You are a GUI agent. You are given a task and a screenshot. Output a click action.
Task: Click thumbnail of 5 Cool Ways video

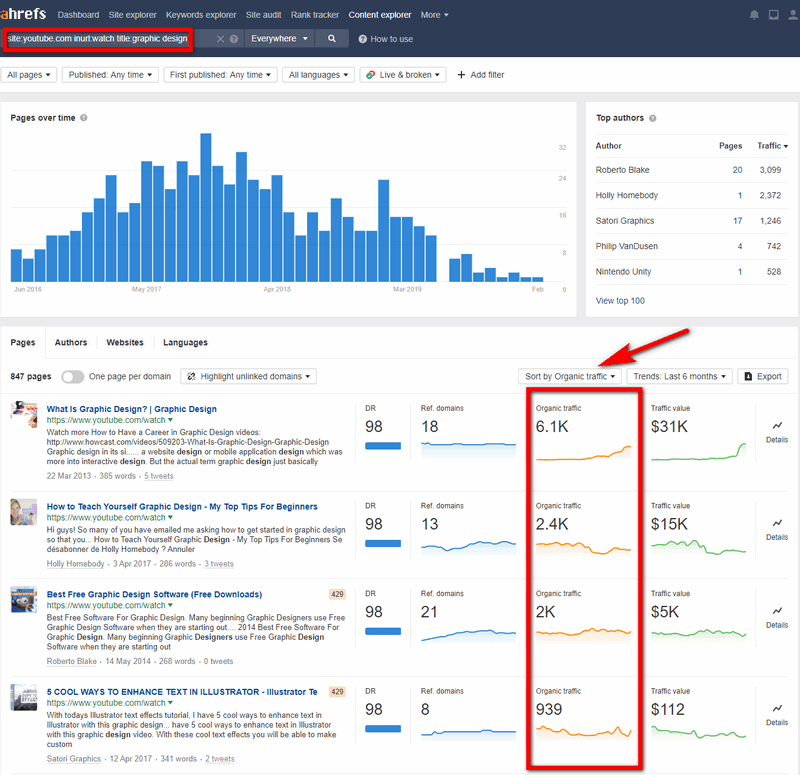coord(24,697)
